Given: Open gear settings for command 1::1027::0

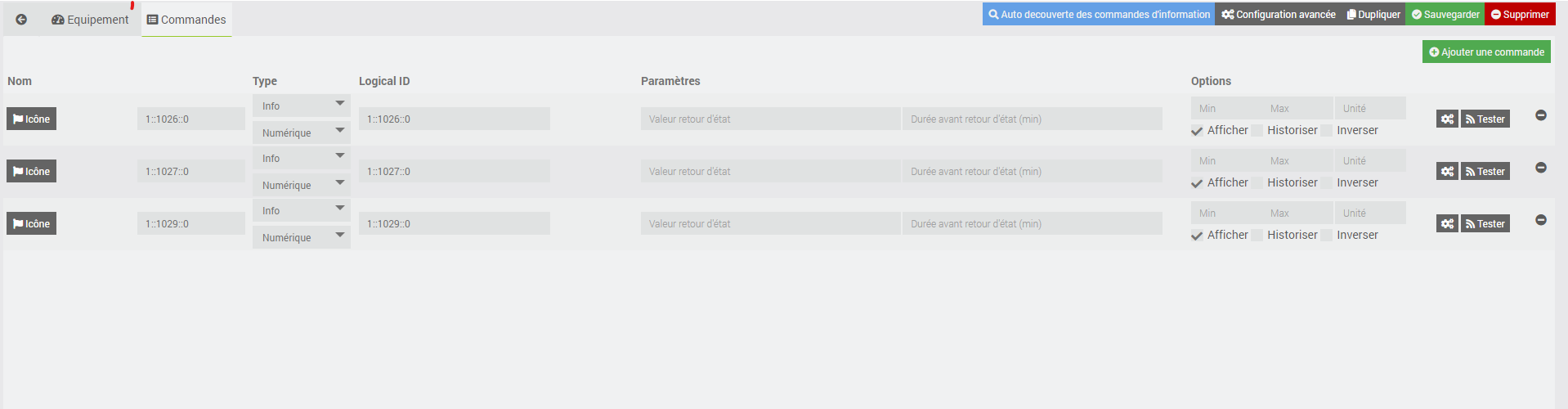Looking at the screenshot, I should pos(1447,172).
